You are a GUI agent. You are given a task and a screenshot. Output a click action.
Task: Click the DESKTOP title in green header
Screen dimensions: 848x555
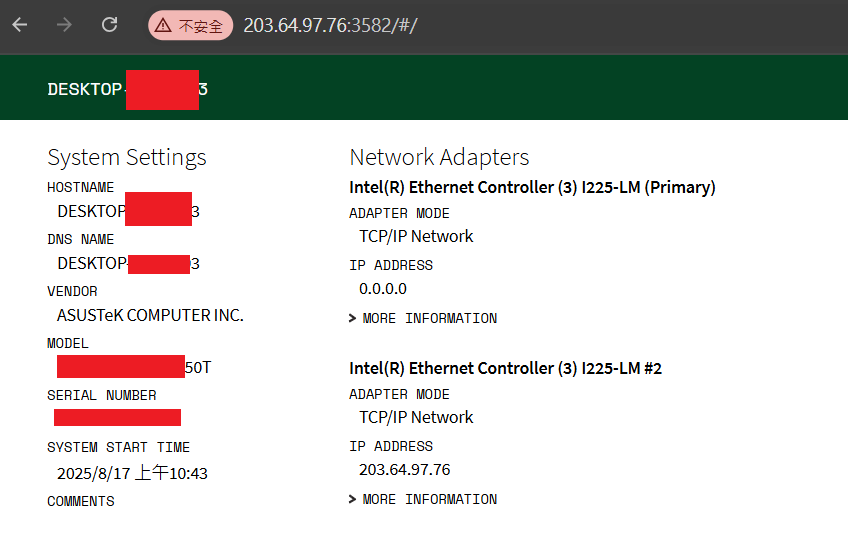(x=128, y=89)
